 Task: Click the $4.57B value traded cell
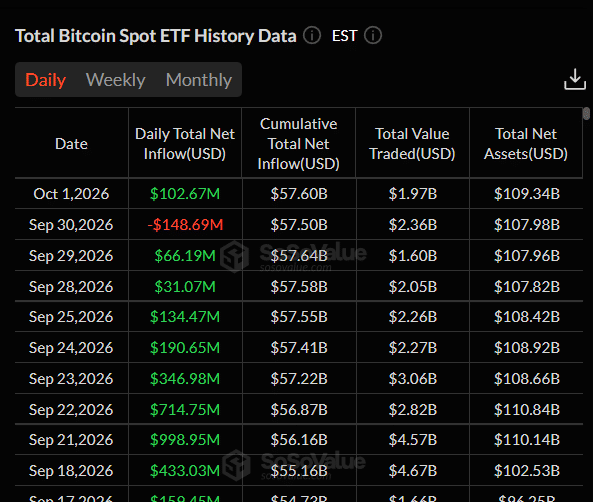click(413, 440)
